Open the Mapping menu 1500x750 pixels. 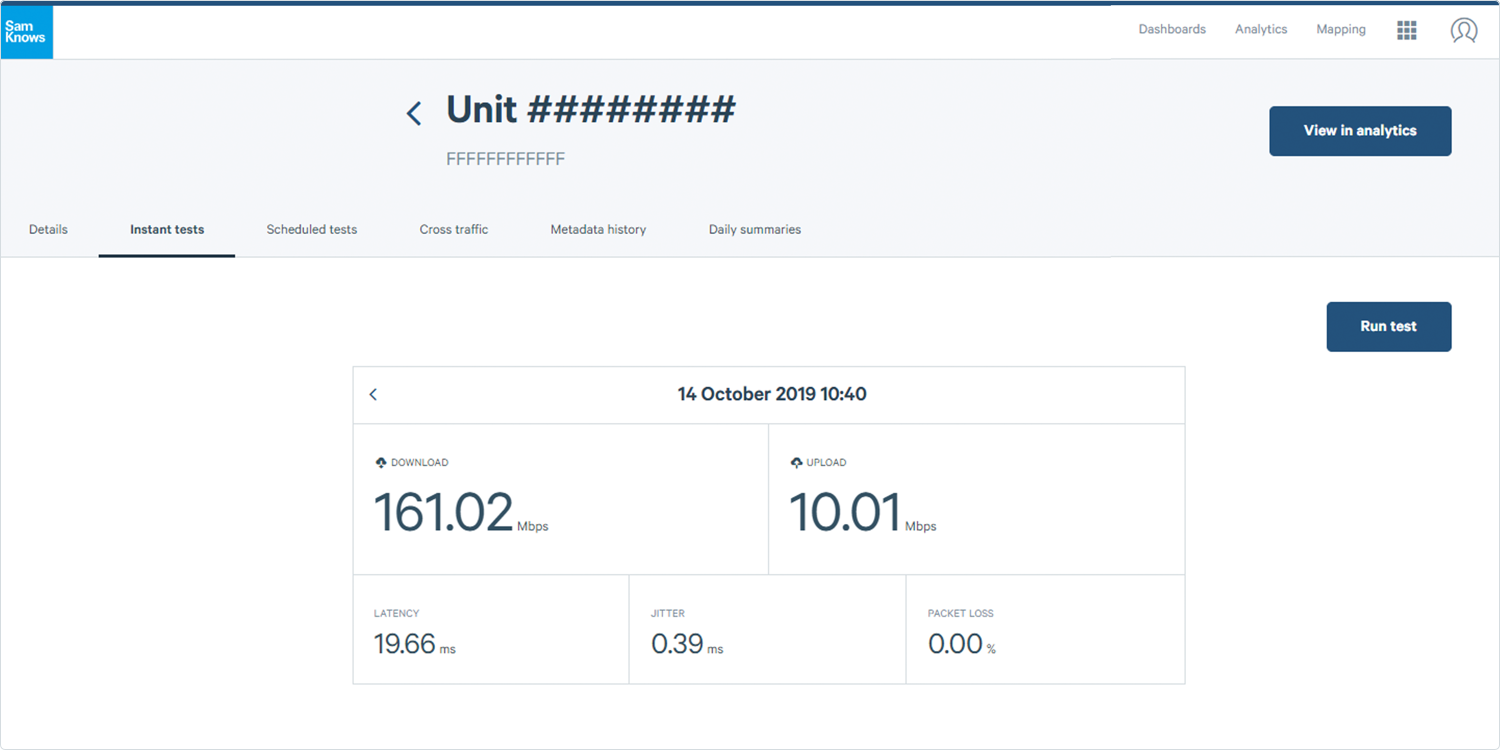tap(1341, 30)
